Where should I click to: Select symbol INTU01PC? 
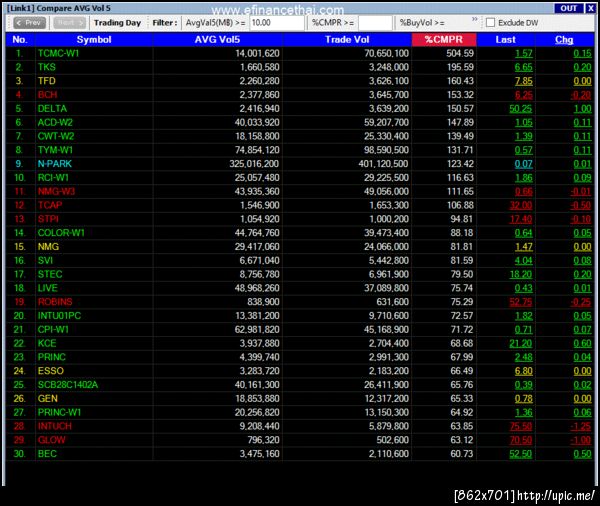pos(59,315)
